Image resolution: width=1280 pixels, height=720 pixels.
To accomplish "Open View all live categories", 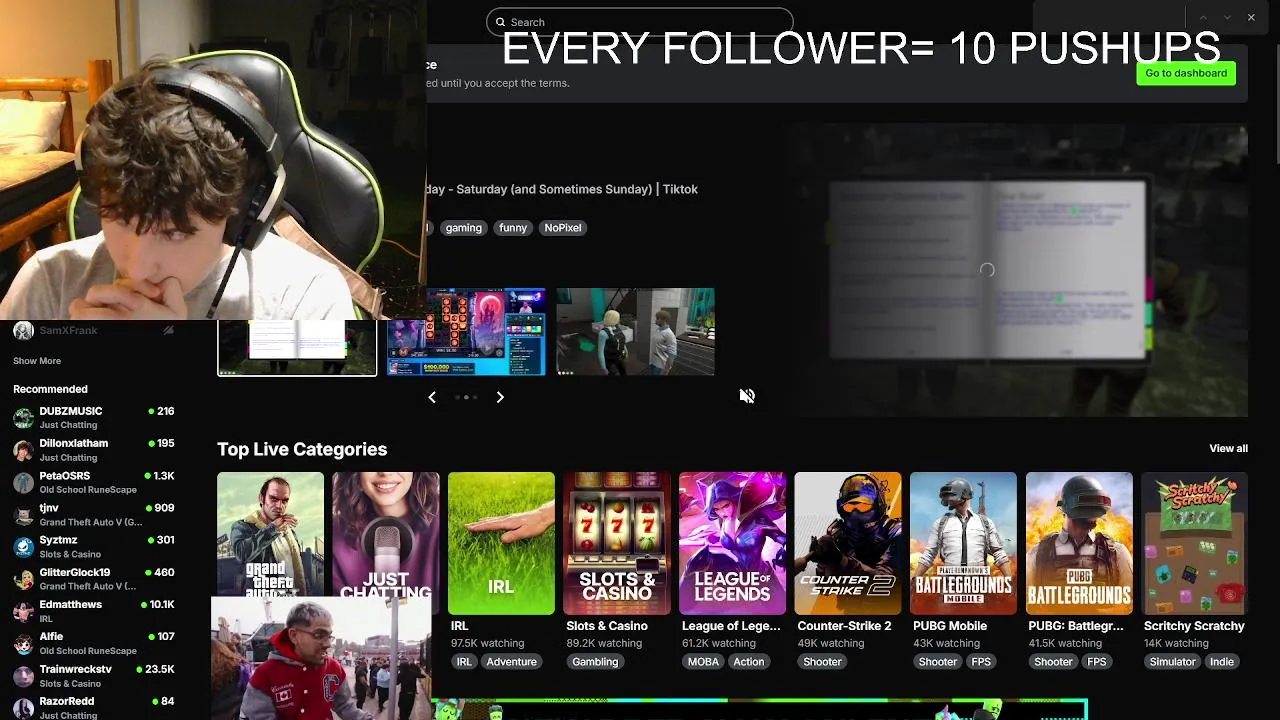I will [1228, 448].
